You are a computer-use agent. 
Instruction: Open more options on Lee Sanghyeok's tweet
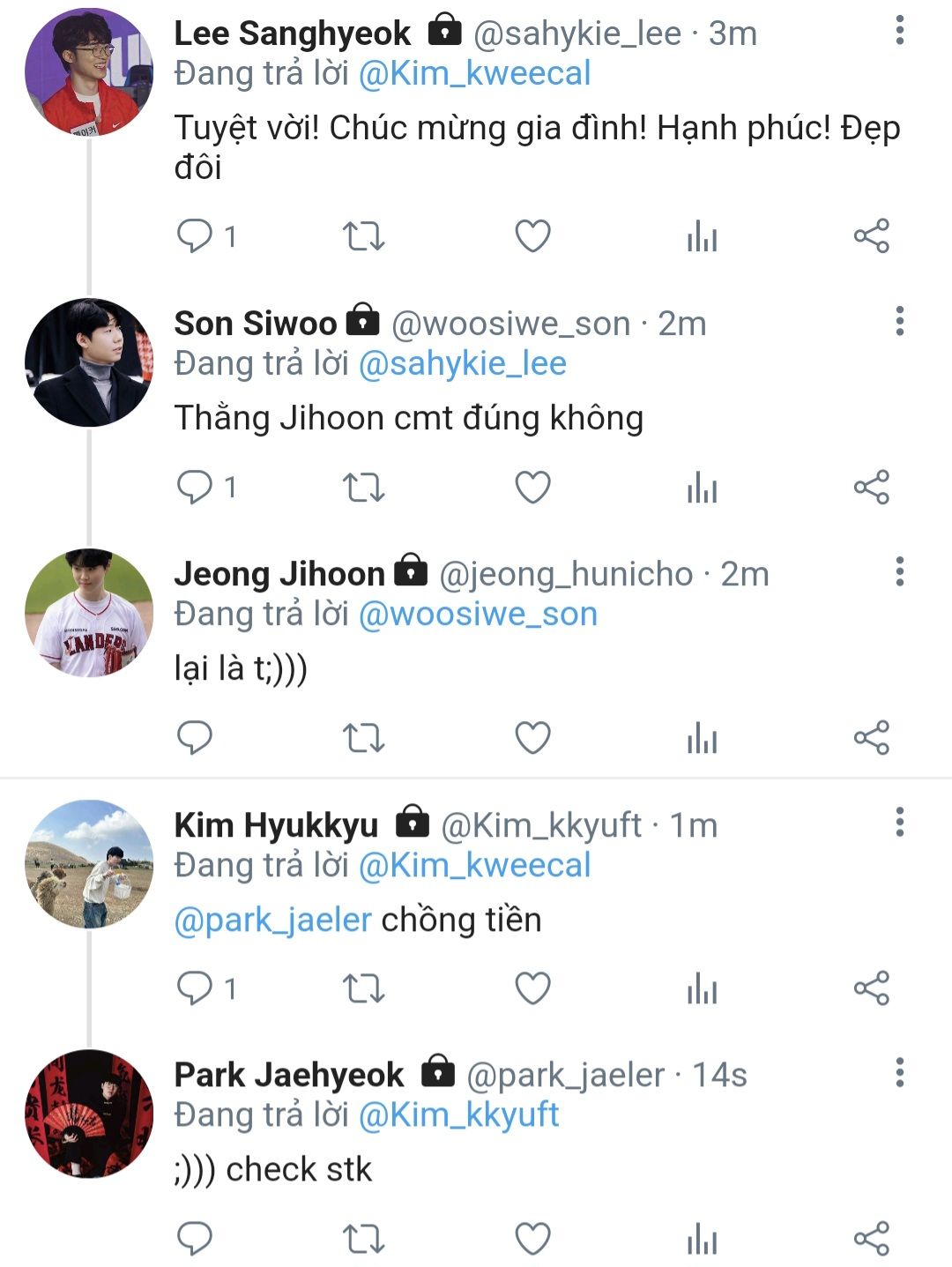tap(899, 31)
